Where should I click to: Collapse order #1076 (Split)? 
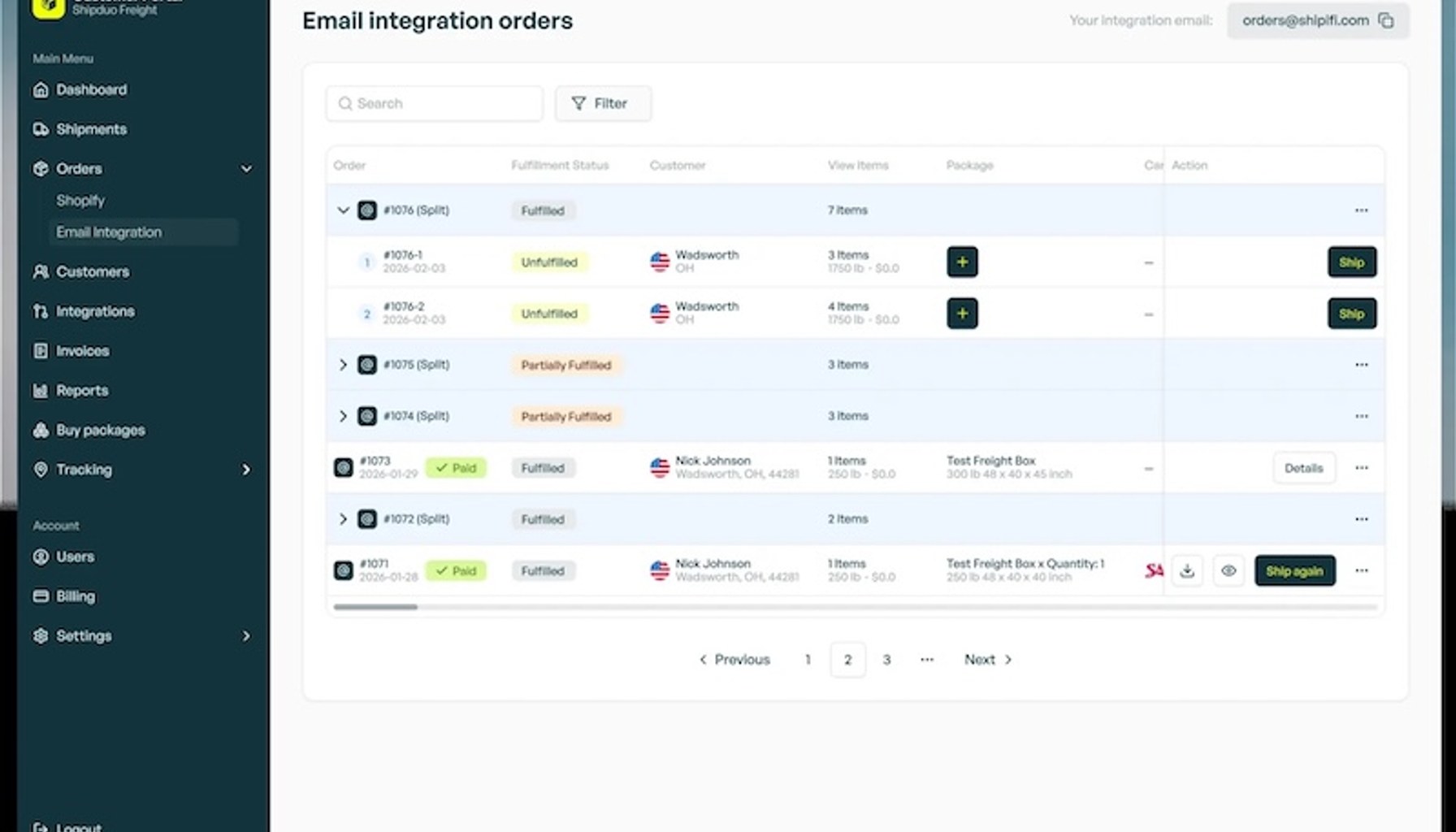[x=343, y=210]
